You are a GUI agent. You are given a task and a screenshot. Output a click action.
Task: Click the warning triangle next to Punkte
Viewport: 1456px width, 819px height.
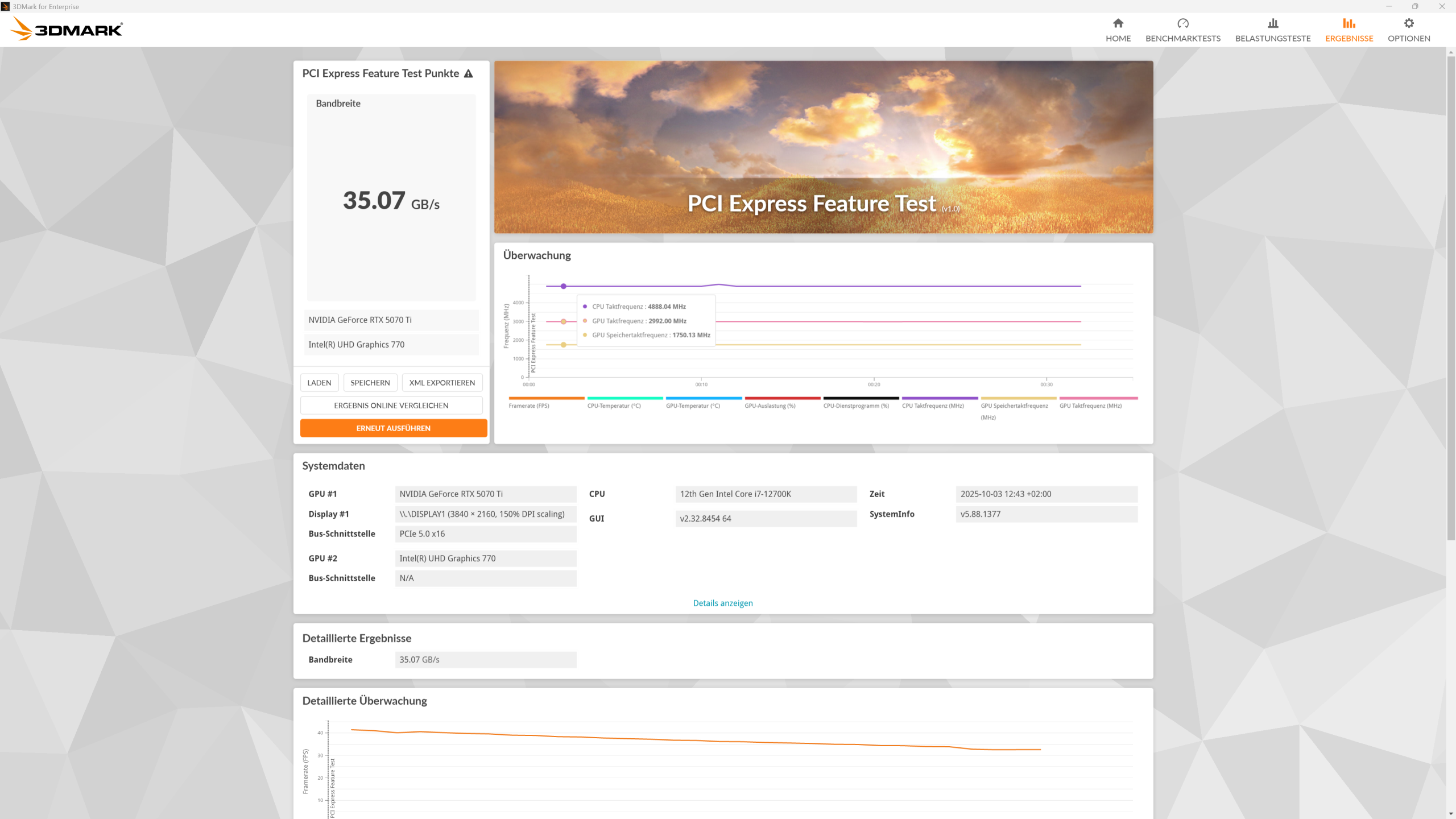point(468,73)
